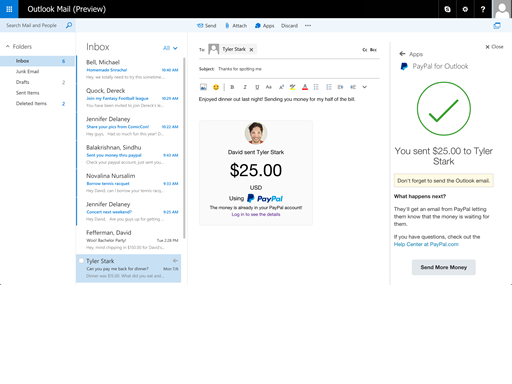Open Jennifer Delaney's Concert next weekend email
This screenshot has height=384, width=512.
[x=129, y=211]
